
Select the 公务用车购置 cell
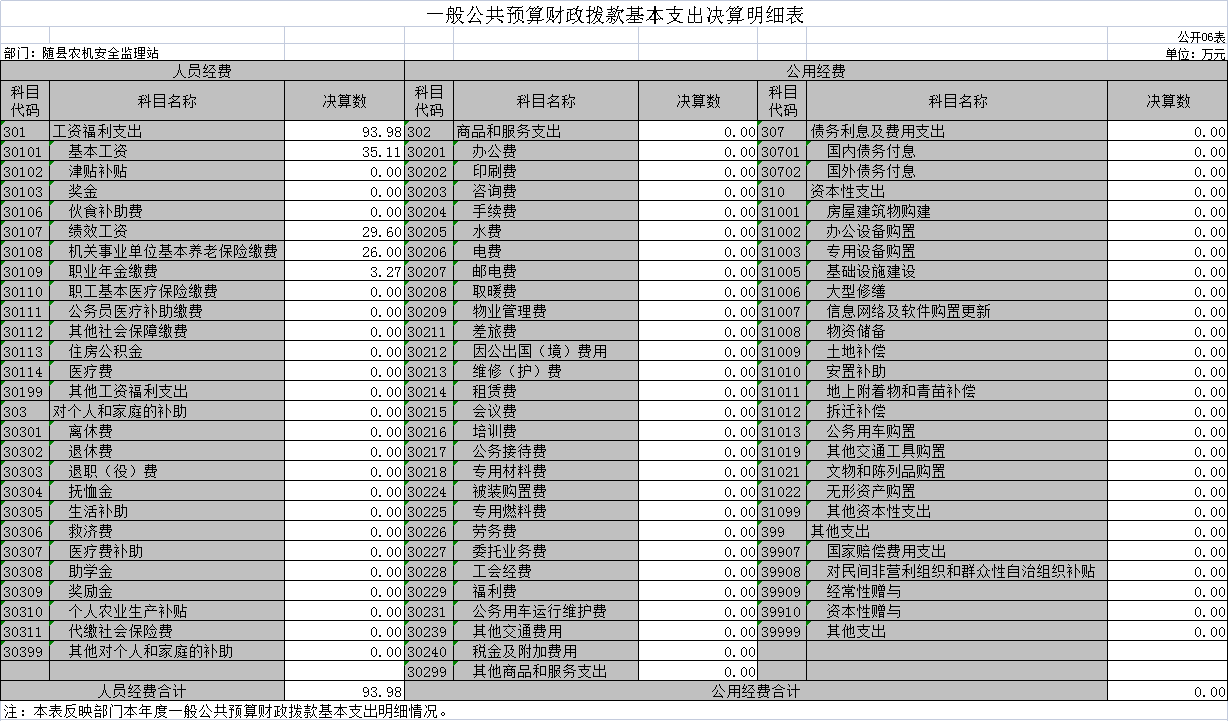(957, 431)
